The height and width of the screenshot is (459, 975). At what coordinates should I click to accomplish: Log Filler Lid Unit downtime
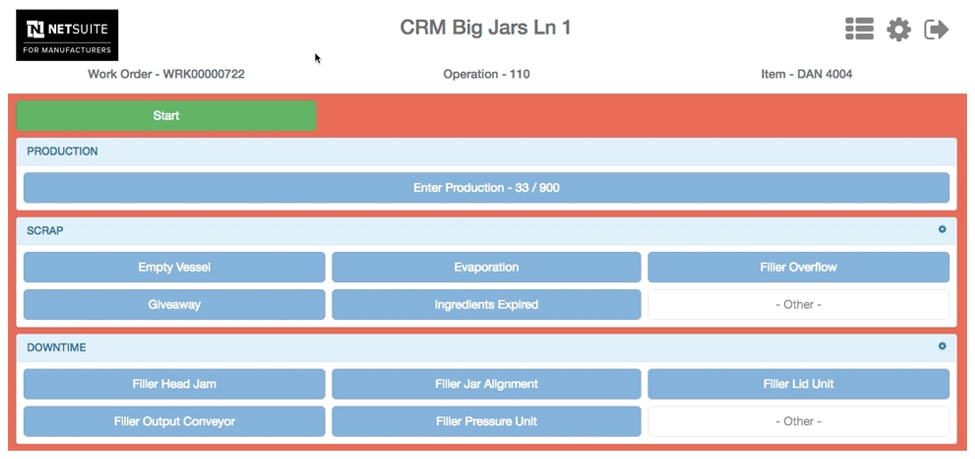tap(798, 384)
